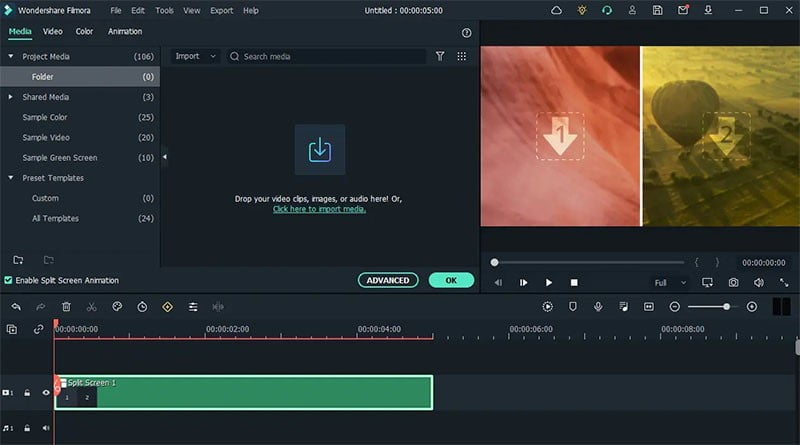Open the user account icon
The image size is (800, 445).
pyautogui.click(x=632, y=10)
